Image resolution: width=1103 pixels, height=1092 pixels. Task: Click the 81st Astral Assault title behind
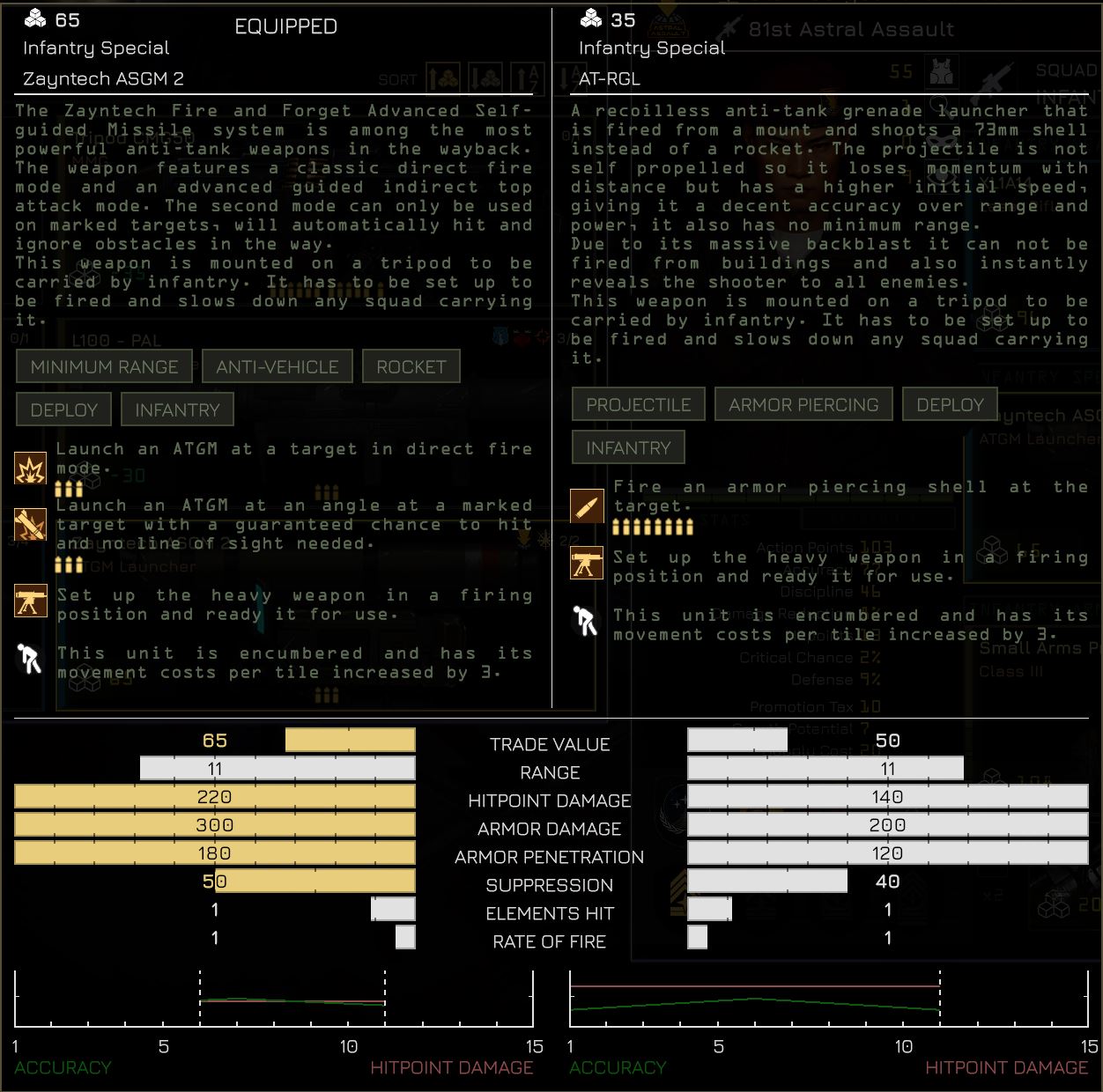pyautogui.click(x=851, y=29)
